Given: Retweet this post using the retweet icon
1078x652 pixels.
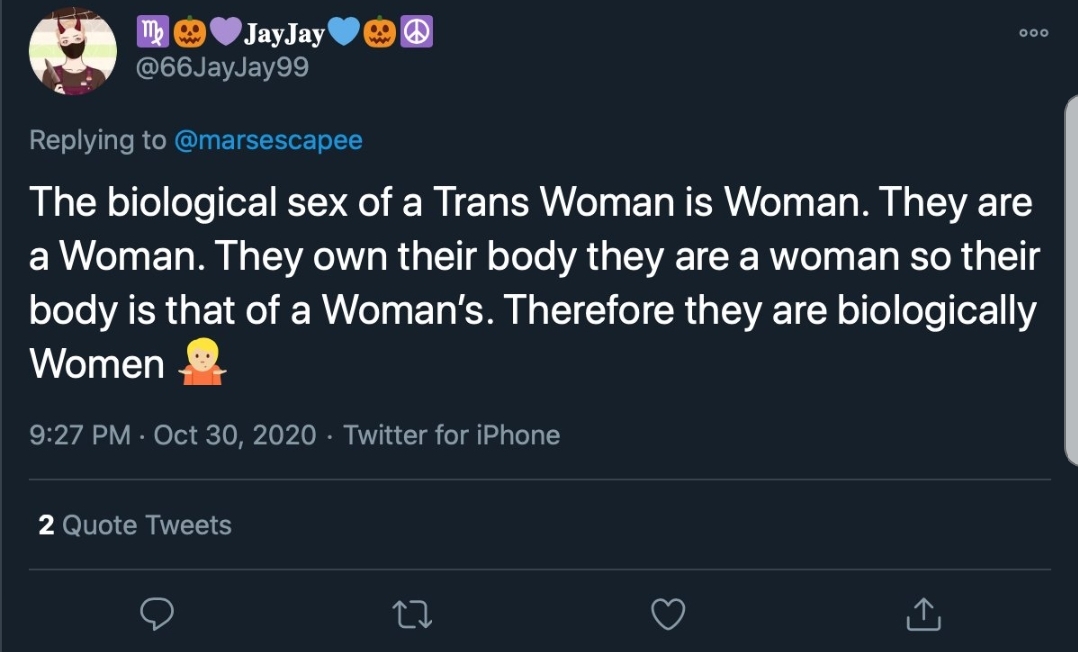Looking at the screenshot, I should [x=411, y=614].
